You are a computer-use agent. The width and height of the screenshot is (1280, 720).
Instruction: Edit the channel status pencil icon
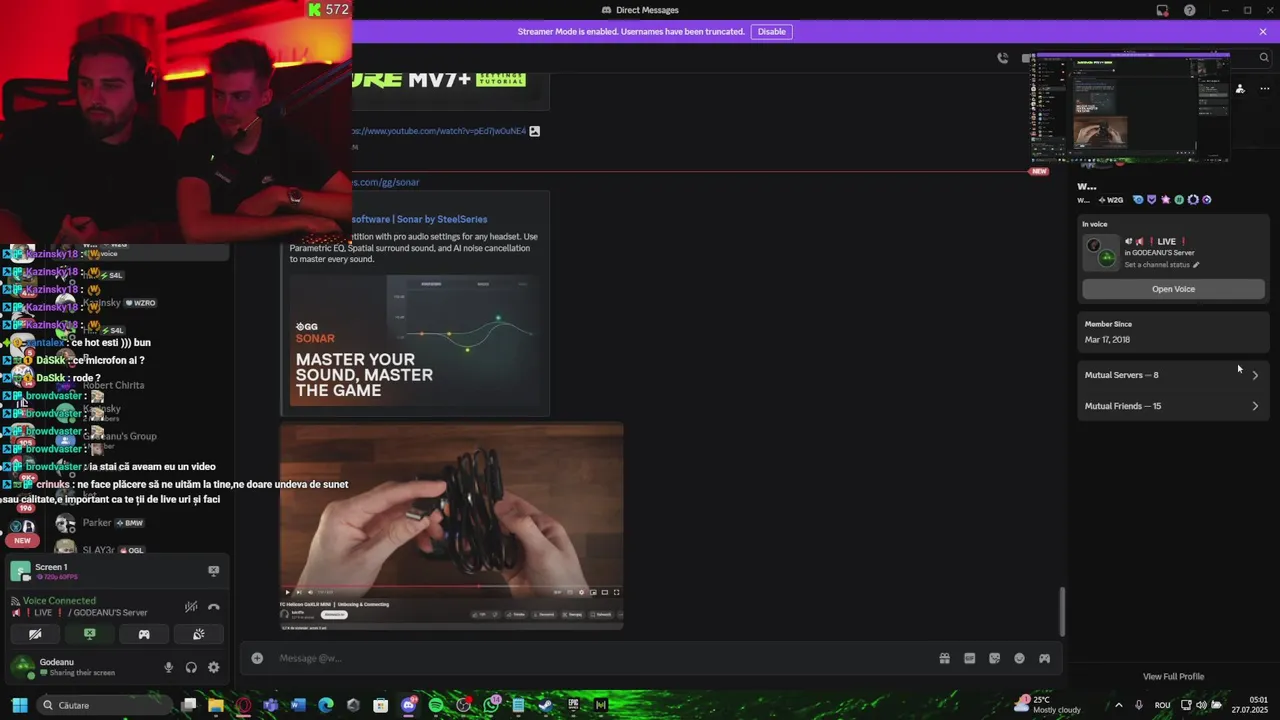click(x=1196, y=265)
